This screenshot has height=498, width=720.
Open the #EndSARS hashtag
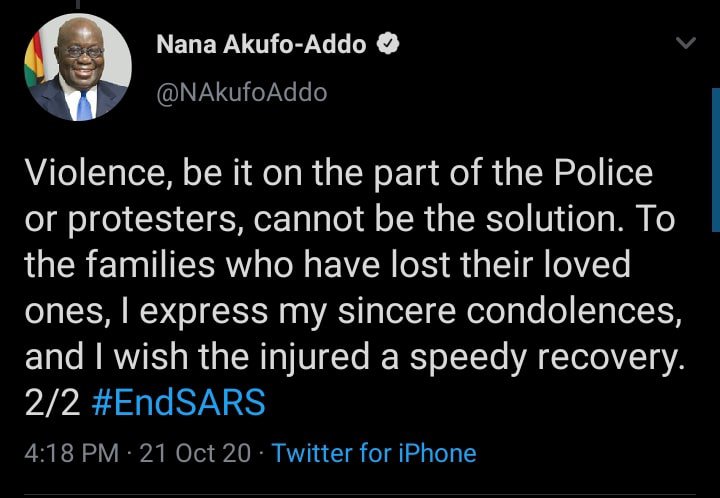click(179, 402)
